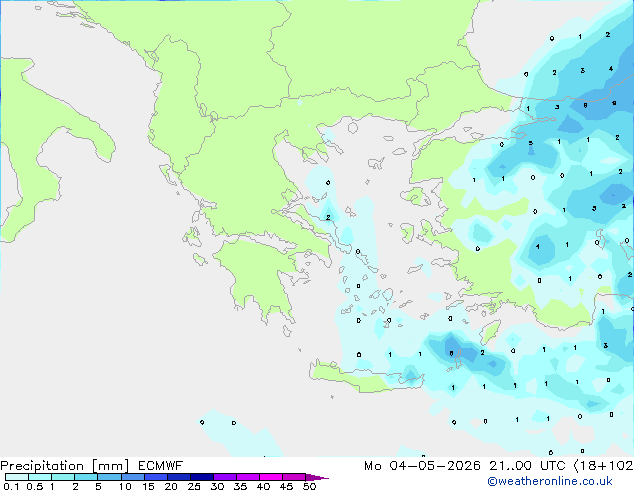
Task: Click the legend label '25'
Action: pyautogui.click(x=194, y=486)
